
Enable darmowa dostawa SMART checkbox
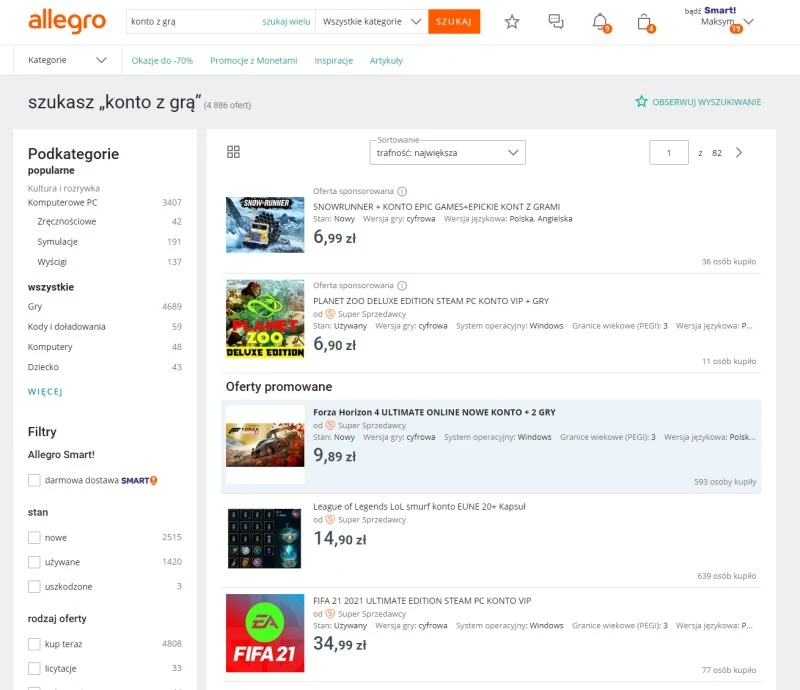[x=34, y=480]
